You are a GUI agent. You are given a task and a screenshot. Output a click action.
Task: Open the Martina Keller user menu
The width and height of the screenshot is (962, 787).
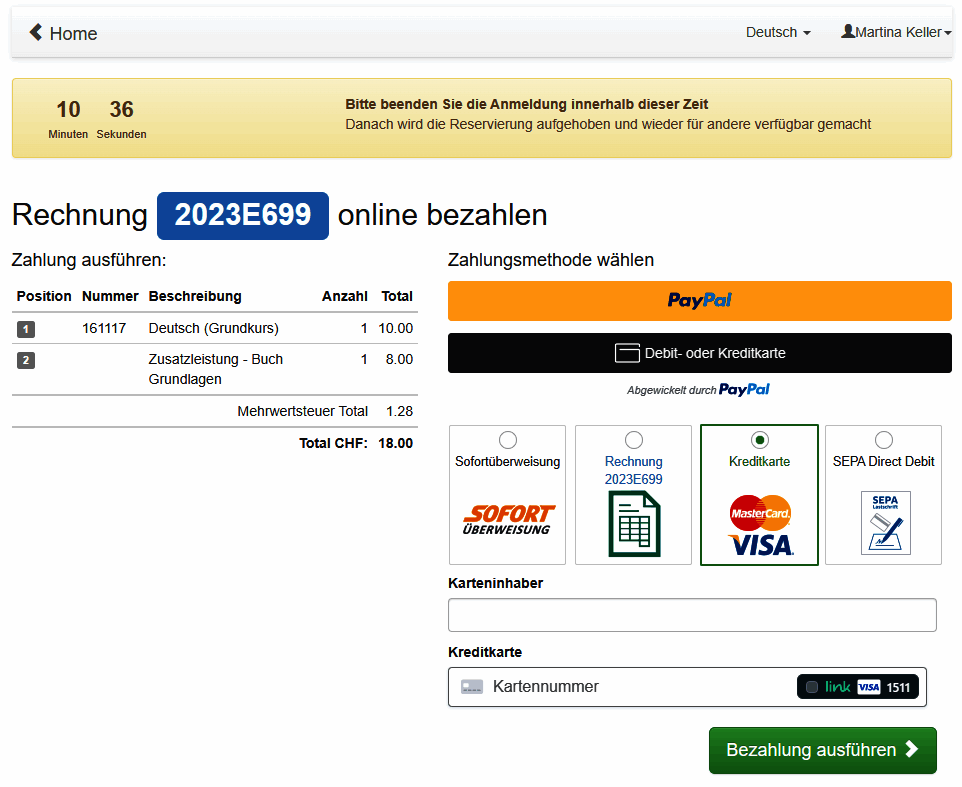coord(896,32)
